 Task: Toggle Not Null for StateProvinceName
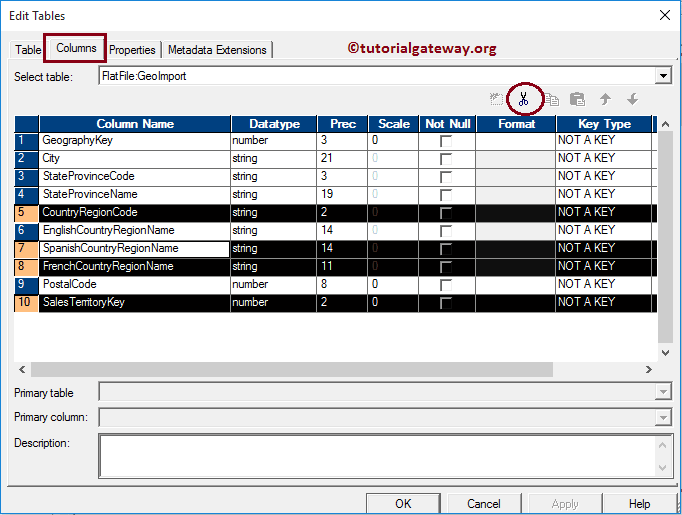click(x=446, y=195)
